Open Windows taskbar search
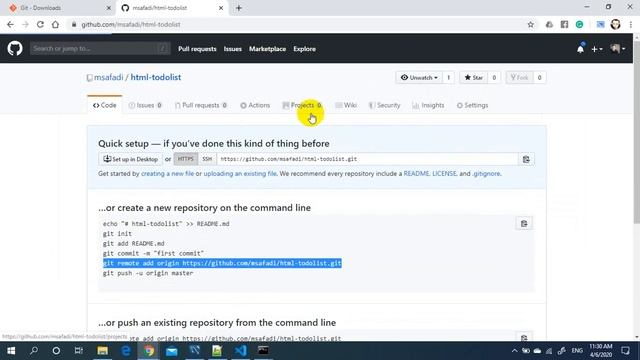The height and width of the screenshot is (360, 640). point(34,351)
